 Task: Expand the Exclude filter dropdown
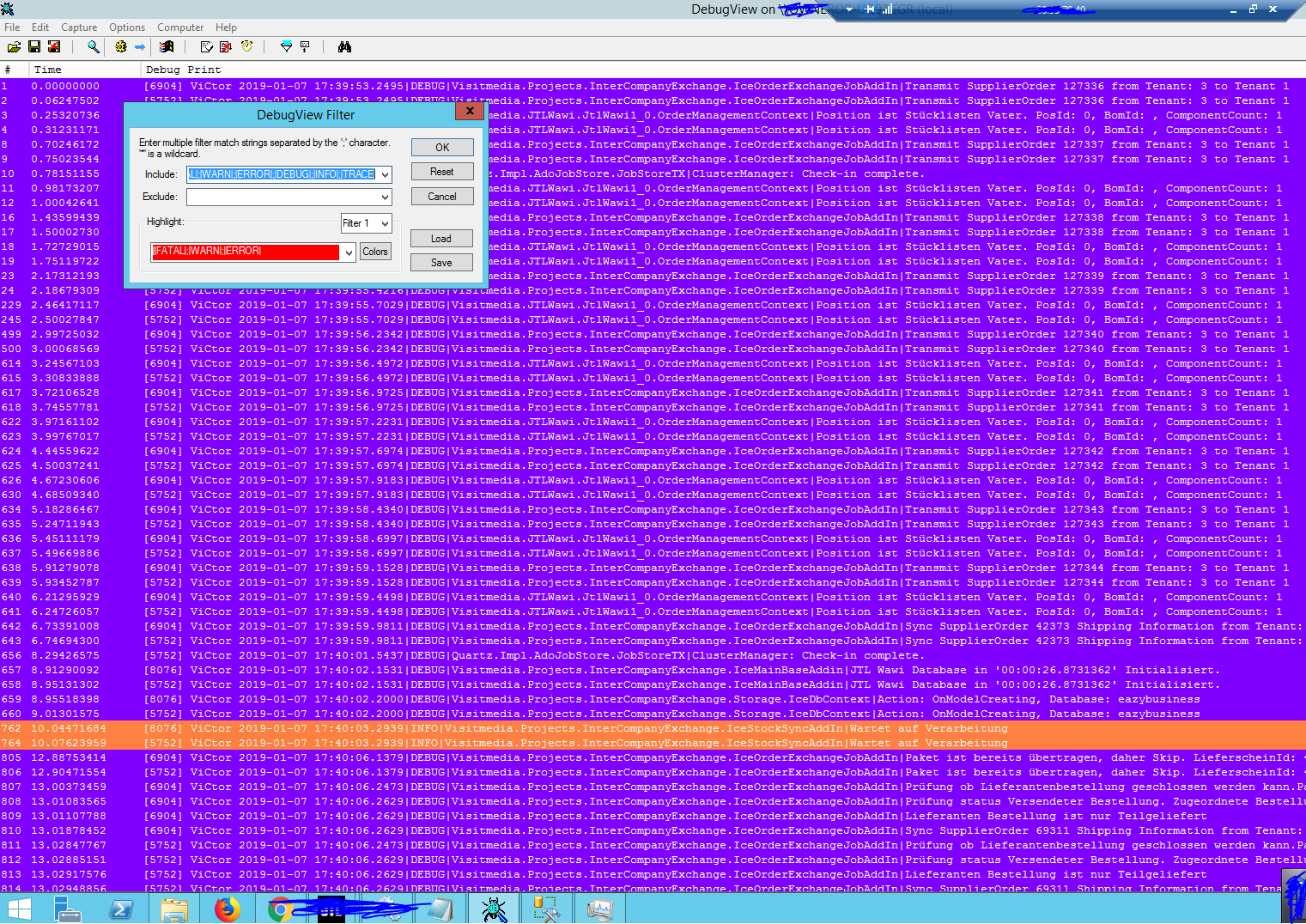[385, 198]
